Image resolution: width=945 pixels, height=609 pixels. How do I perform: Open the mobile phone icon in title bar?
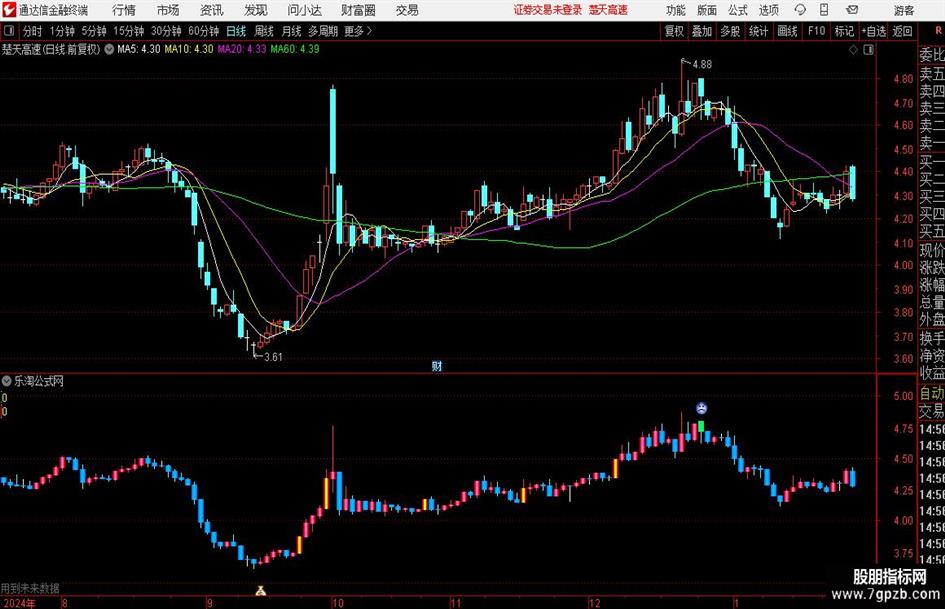point(824,10)
